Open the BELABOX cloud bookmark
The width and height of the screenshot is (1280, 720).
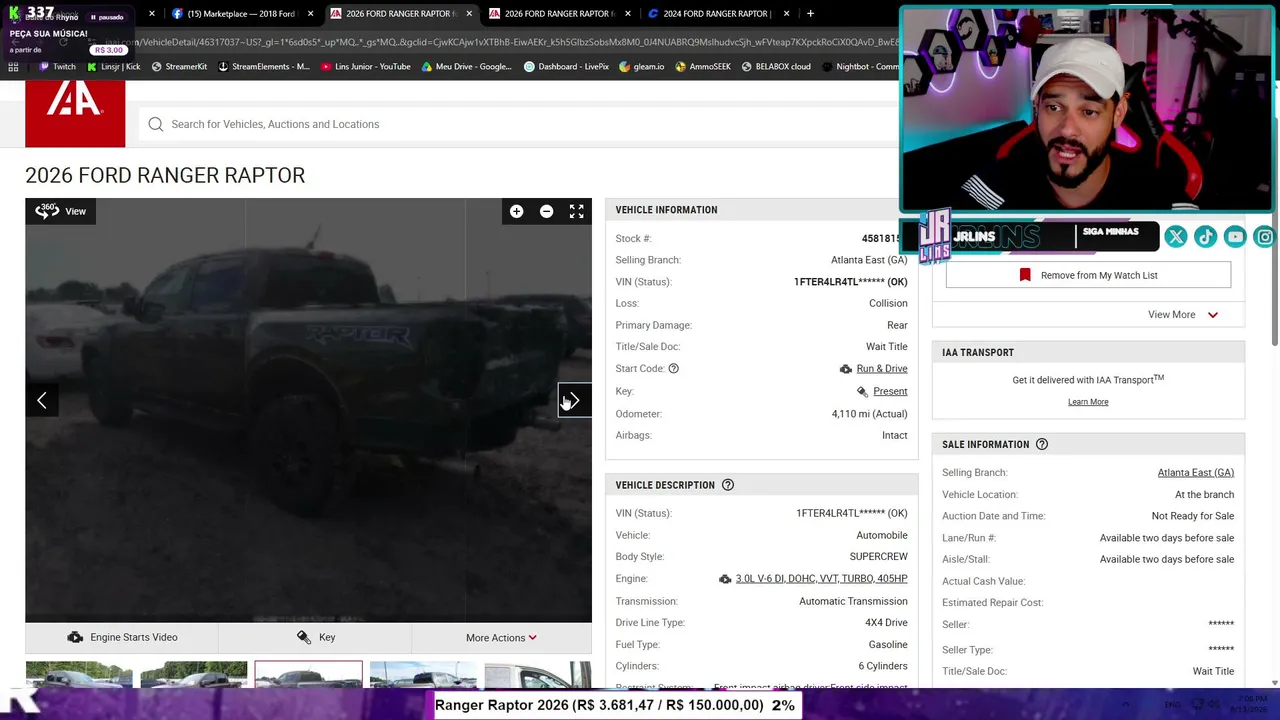pos(776,67)
